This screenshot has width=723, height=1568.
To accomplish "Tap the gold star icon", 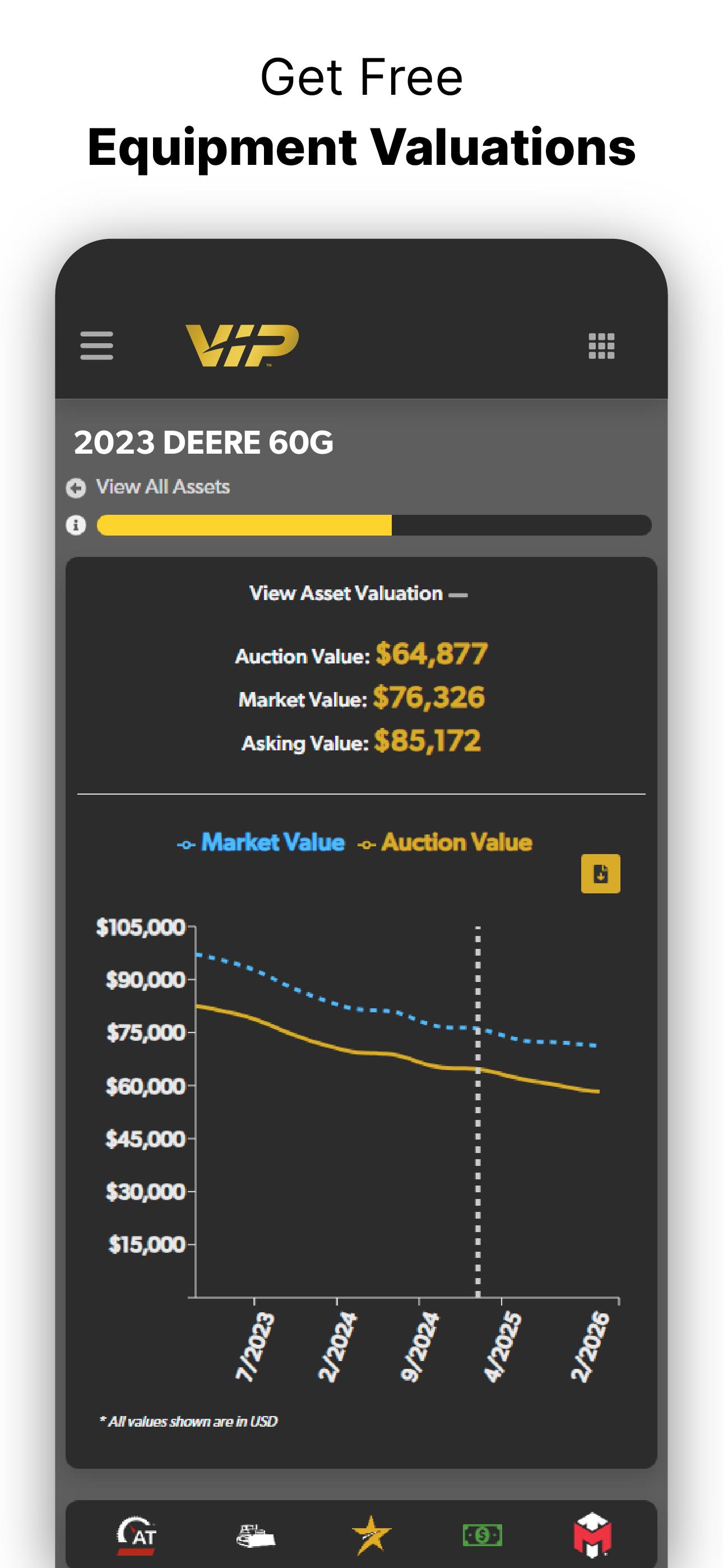I will coord(370,1534).
